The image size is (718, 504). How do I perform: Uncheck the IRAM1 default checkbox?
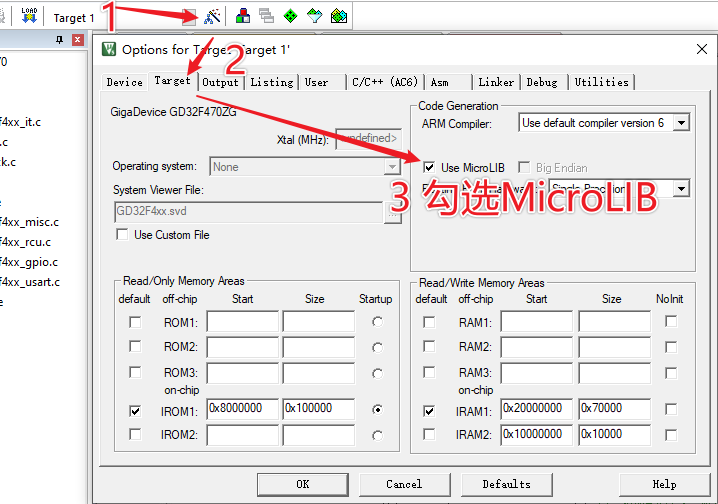coord(429,411)
